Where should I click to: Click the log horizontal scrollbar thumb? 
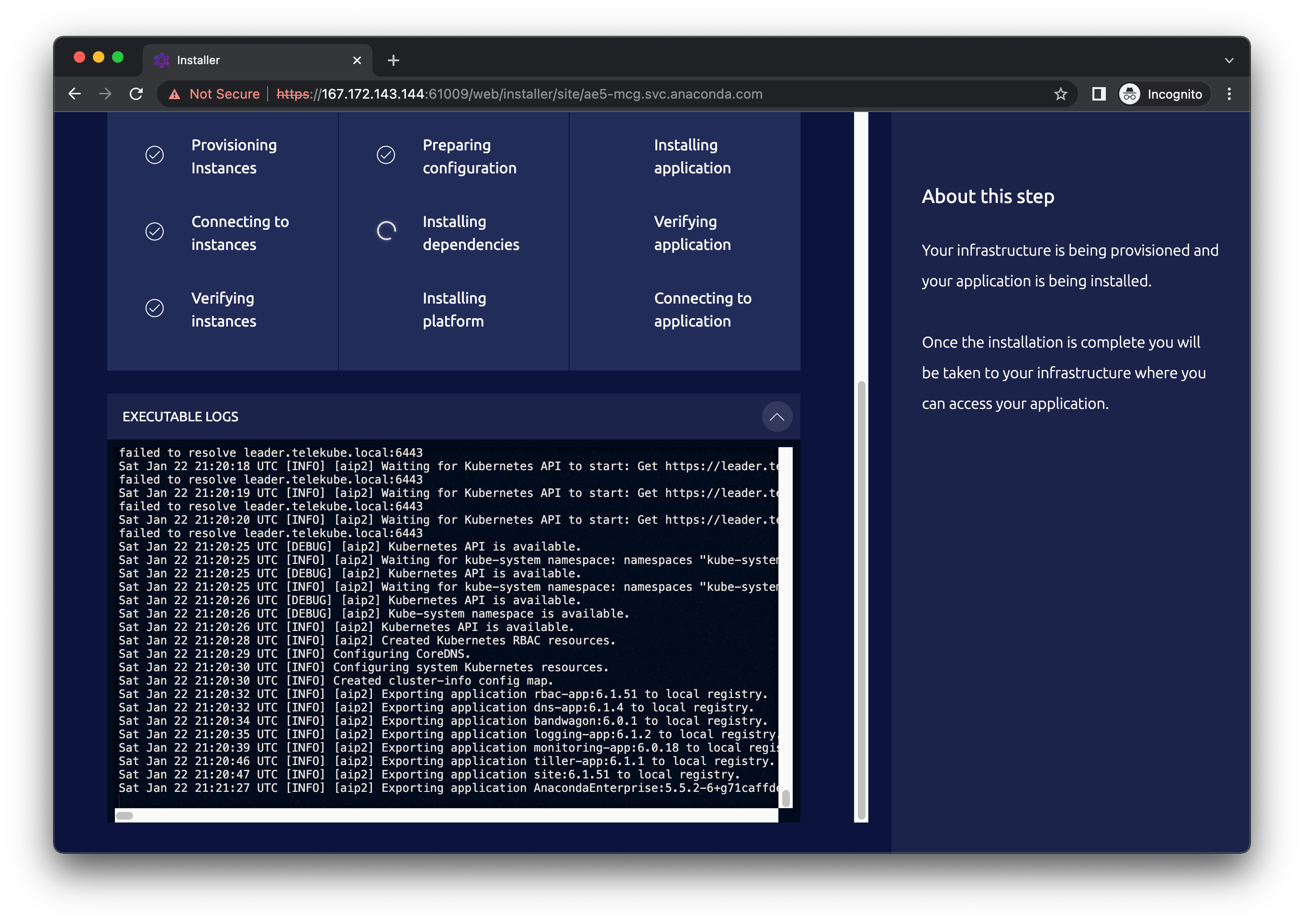coord(124,815)
